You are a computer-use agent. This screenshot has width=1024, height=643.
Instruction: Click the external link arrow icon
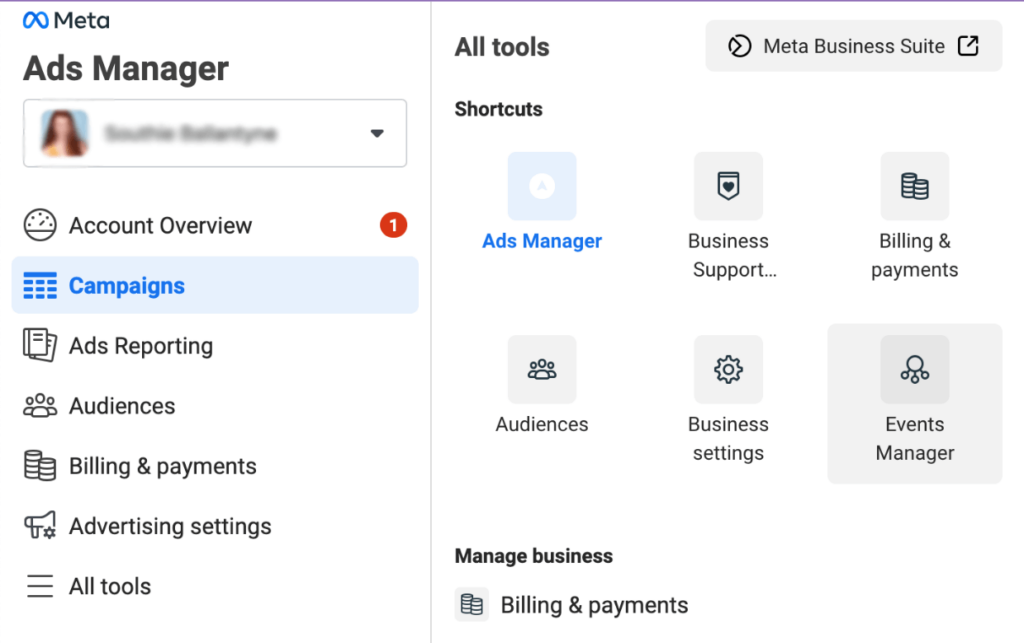coord(968,46)
